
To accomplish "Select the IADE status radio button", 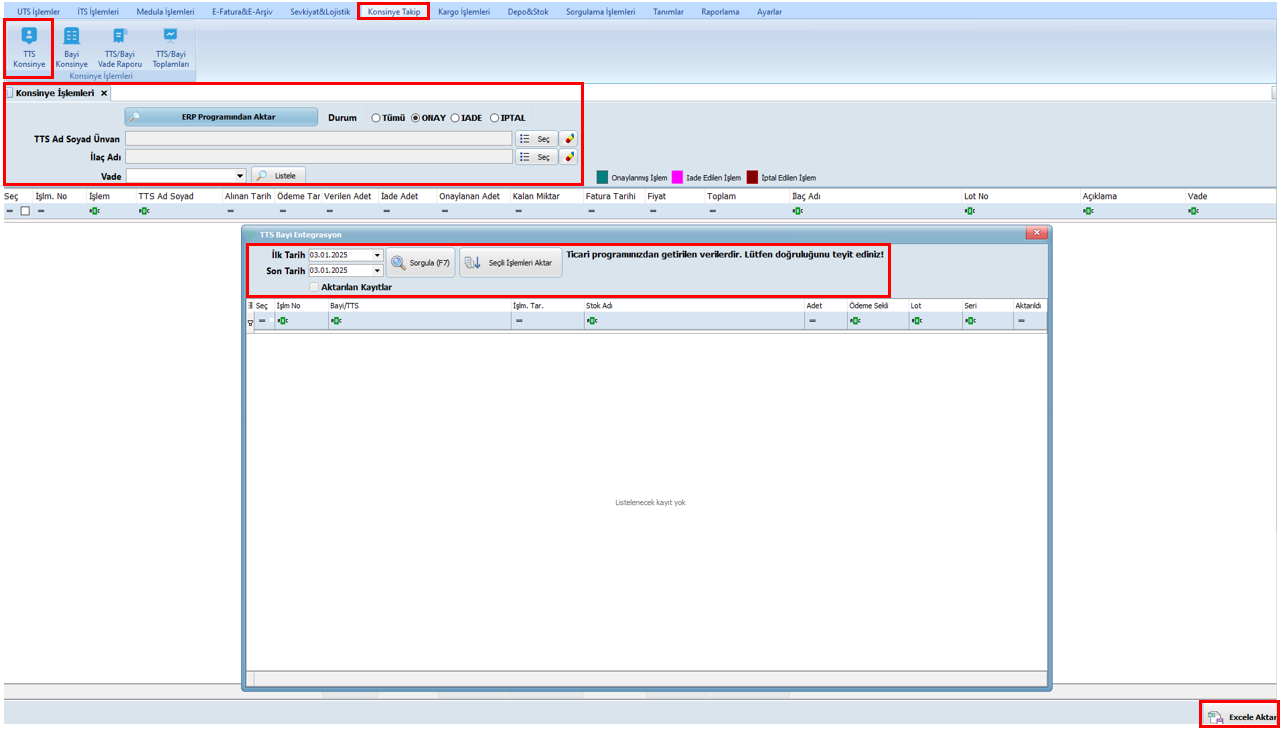I will (455, 118).
